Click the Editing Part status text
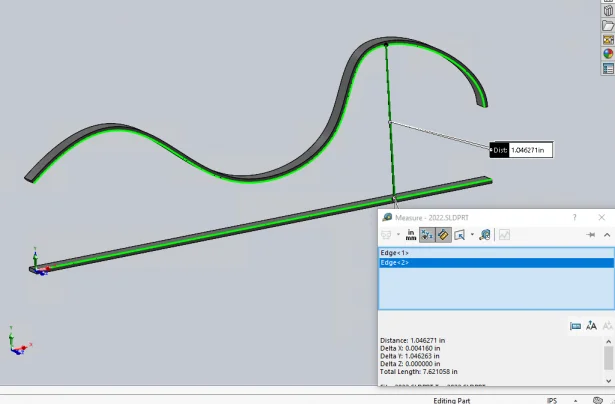The width and height of the screenshot is (615, 404). (x=451, y=400)
